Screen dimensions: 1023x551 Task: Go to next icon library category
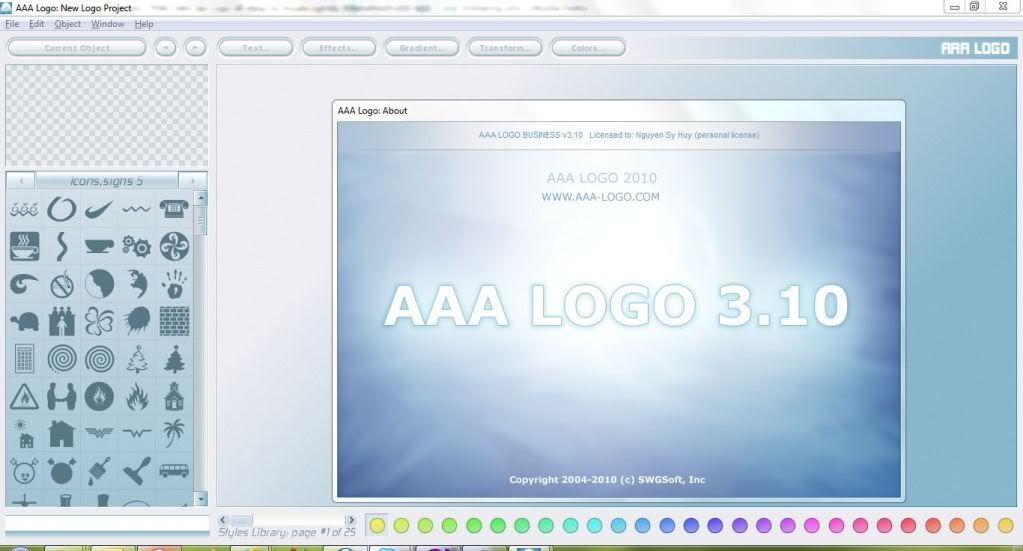click(x=192, y=181)
